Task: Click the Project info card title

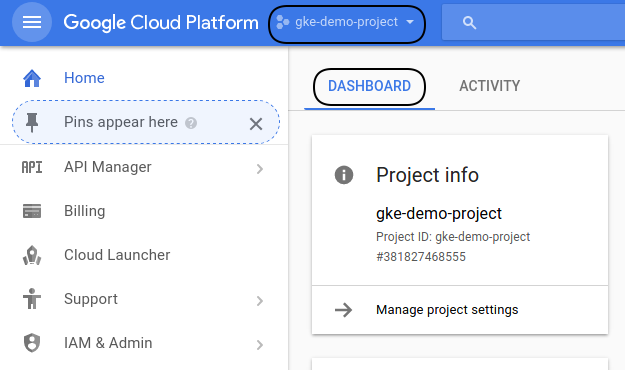Action: 428,175
